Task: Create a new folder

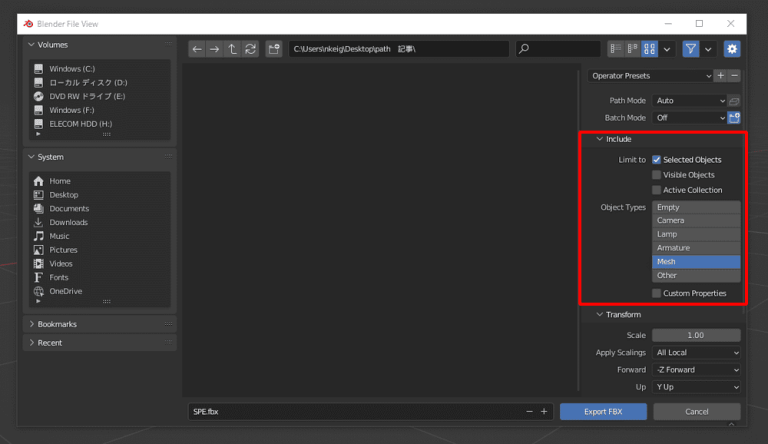Action: pyautogui.click(x=273, y=48)
